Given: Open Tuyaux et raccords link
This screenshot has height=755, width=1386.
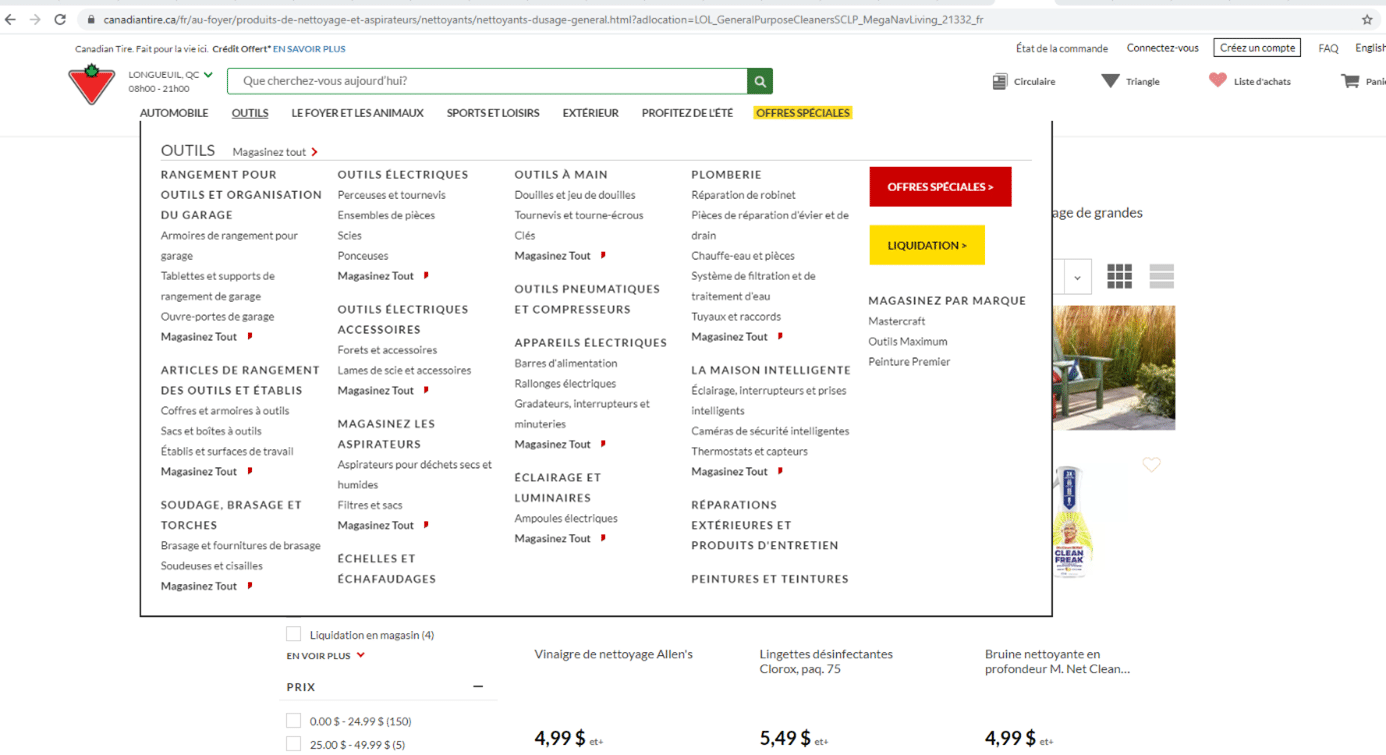Looking at the screenshot, I should (x=736, y=316).
